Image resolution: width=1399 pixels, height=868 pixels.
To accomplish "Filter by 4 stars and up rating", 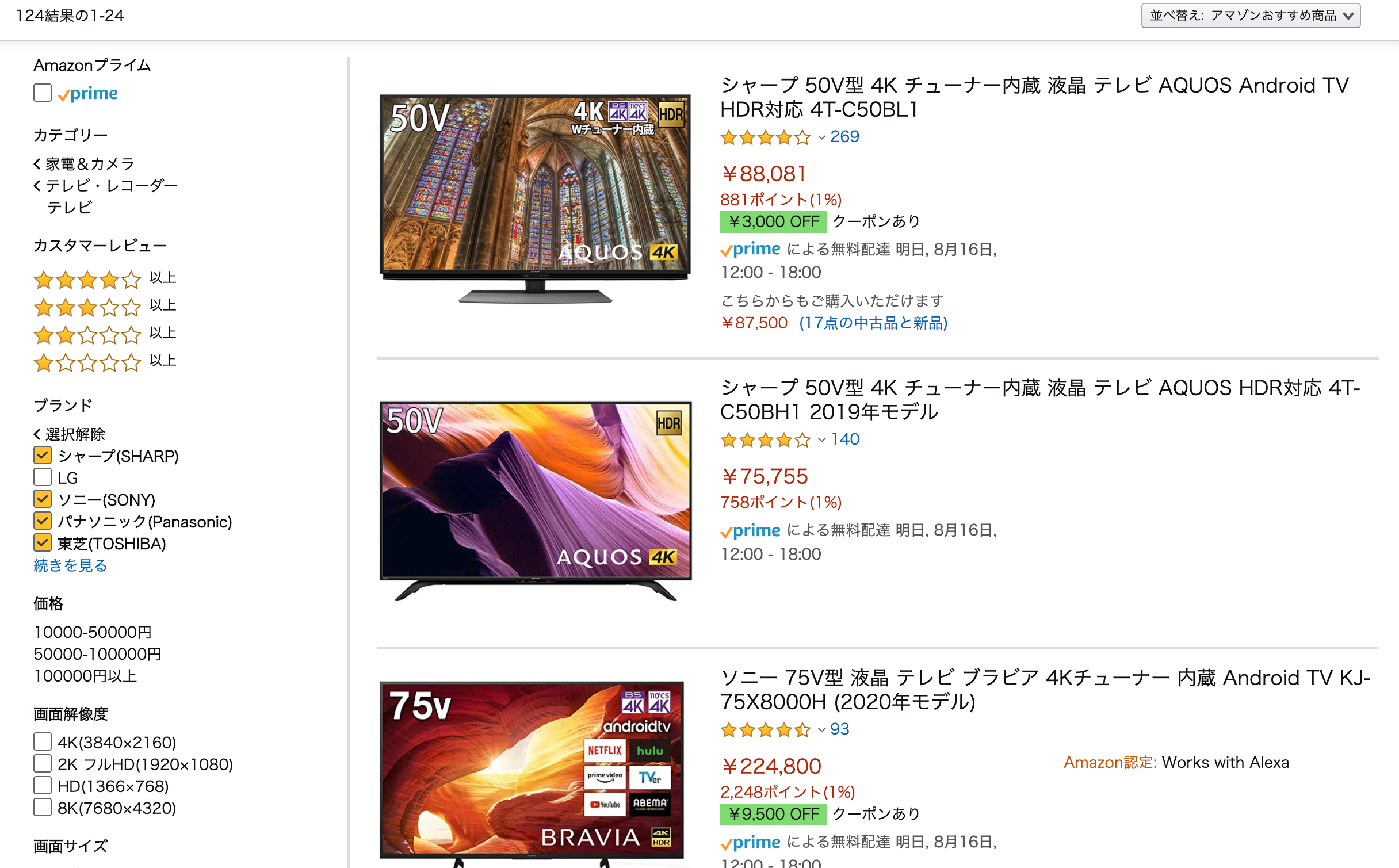I will 105,279.
